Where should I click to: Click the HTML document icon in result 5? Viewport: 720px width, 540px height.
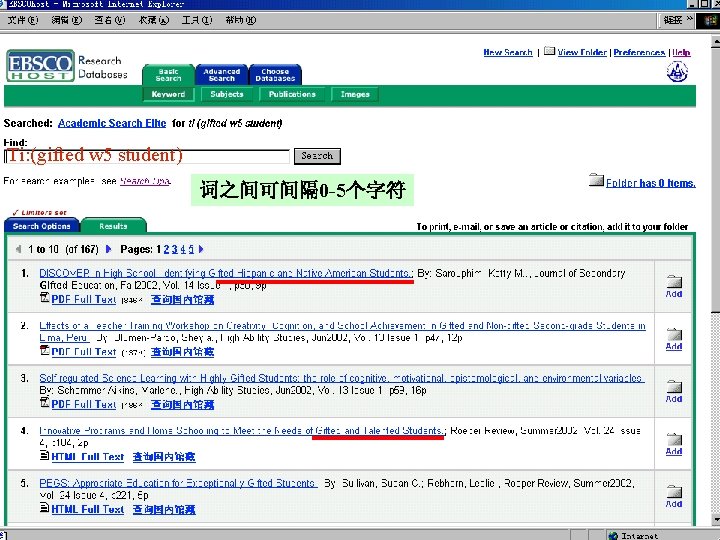(x=45, y=508)
